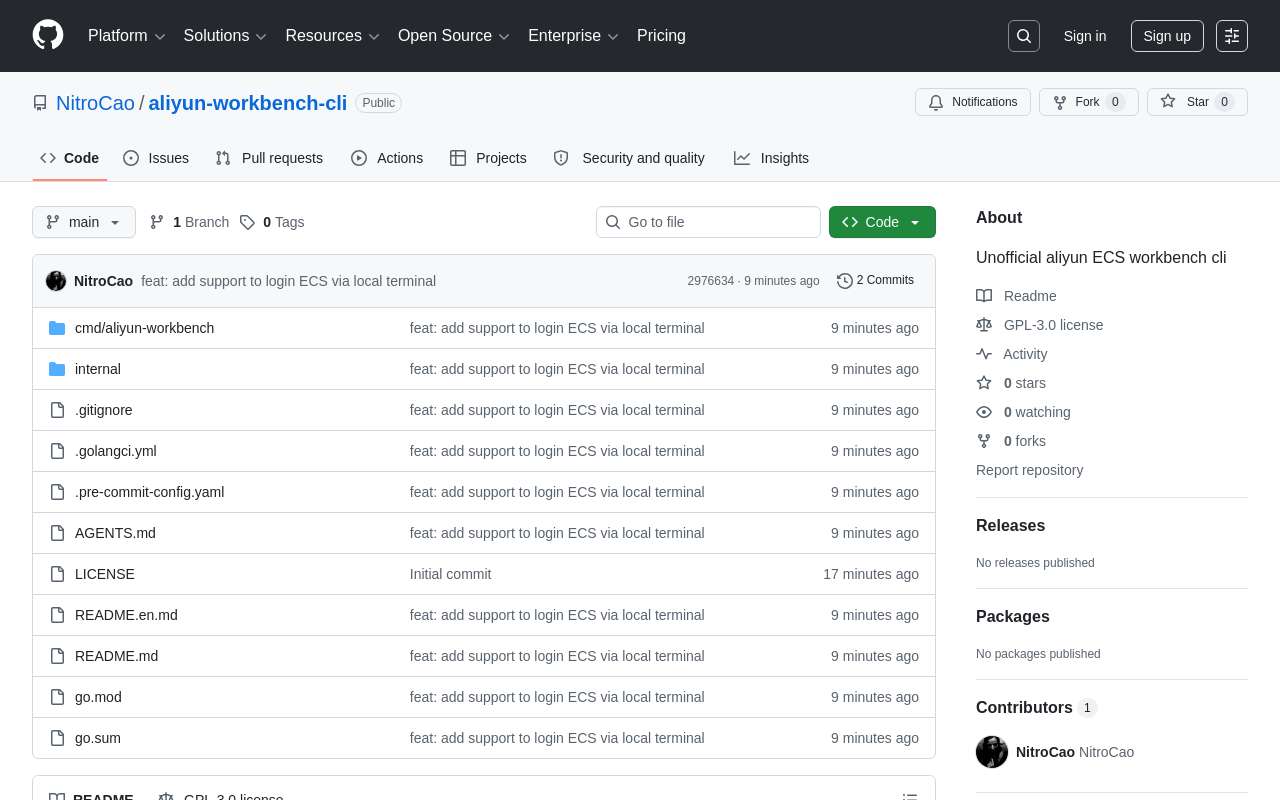This screenshot has width=1280, height=800.
Task: Expand the Platform menu
Action: coord(126,36)
